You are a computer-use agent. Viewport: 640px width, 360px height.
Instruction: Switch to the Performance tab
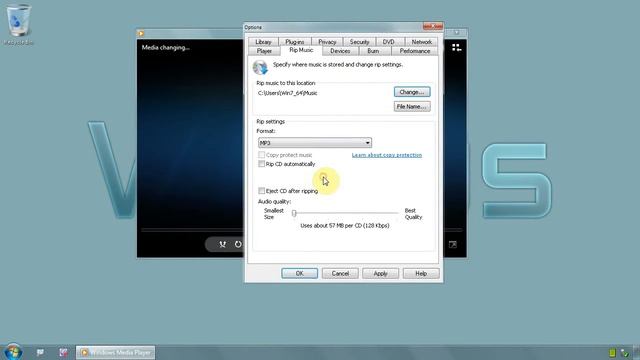click(415, 51)
